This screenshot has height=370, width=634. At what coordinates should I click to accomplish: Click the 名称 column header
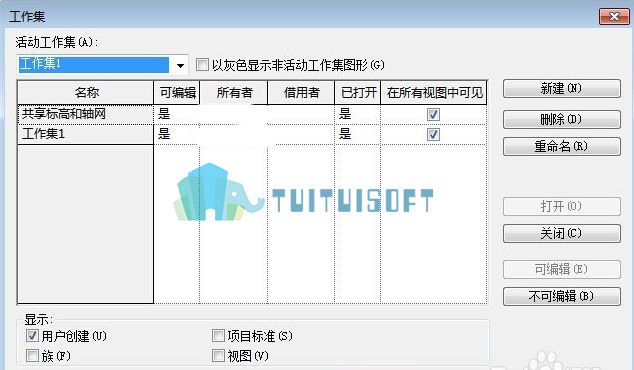click(86, 93)
